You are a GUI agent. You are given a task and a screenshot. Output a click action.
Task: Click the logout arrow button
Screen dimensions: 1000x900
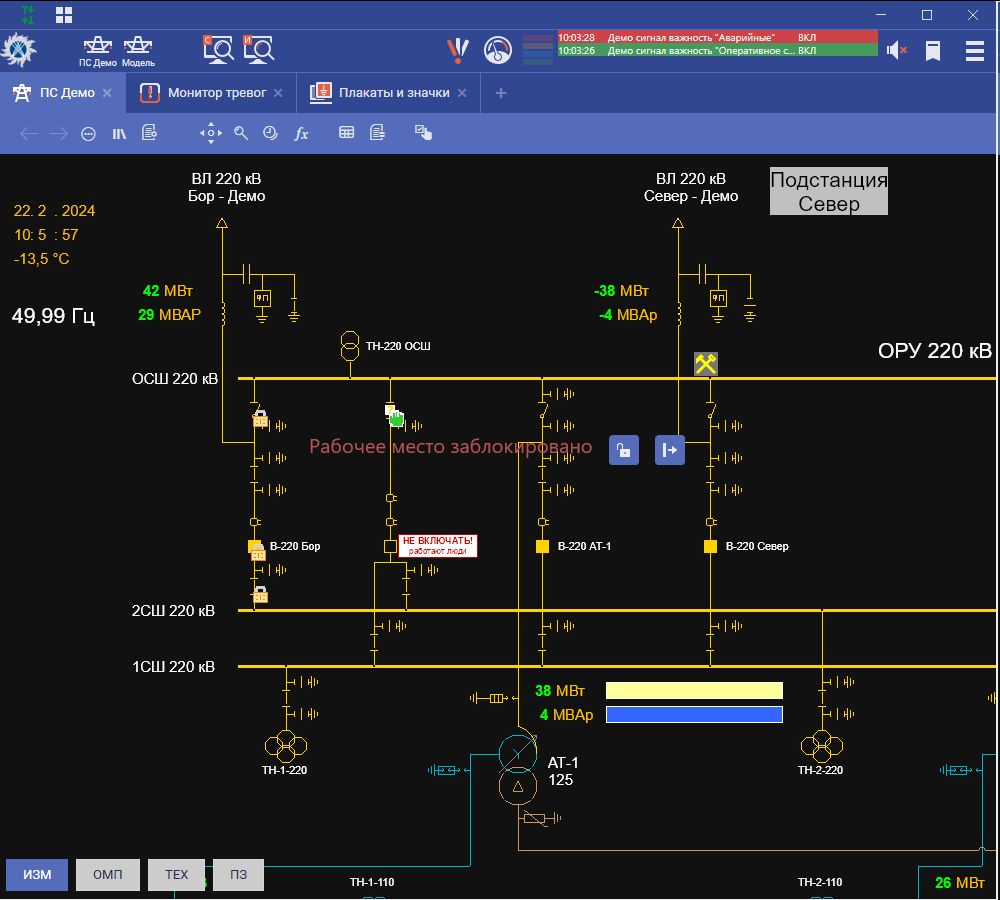coord(670,450)
